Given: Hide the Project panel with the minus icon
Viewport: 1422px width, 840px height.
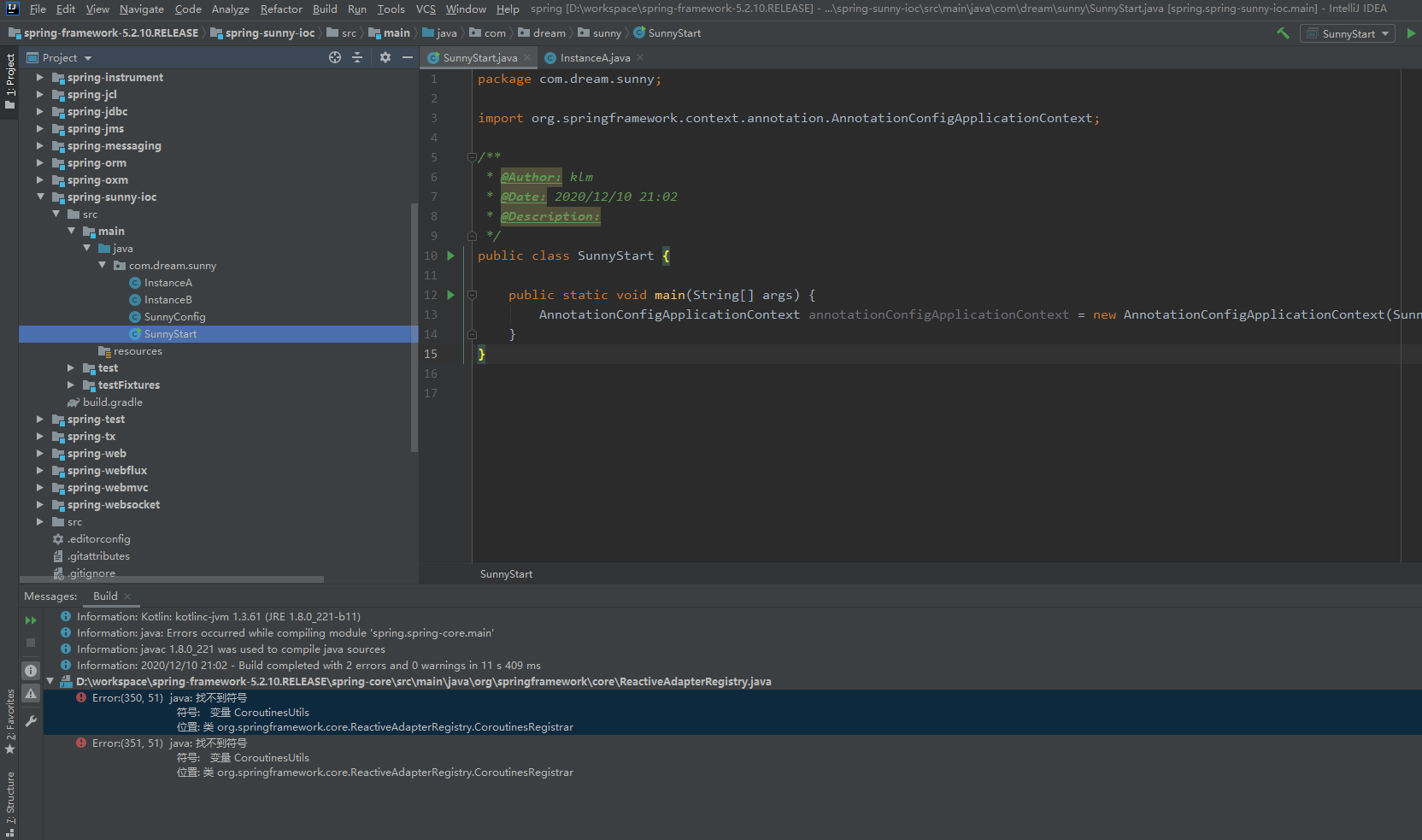Looking at the screenshot, I should click(x=408, y=57).
